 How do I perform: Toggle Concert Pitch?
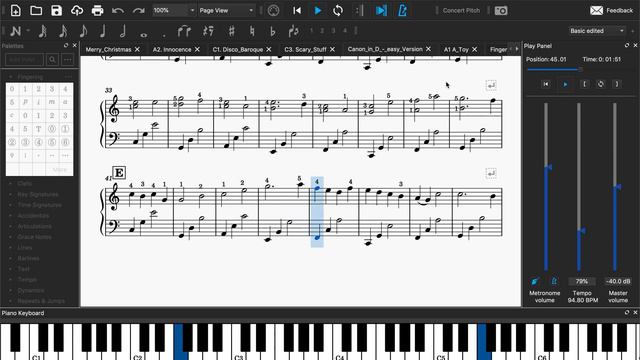coord(461,11)
